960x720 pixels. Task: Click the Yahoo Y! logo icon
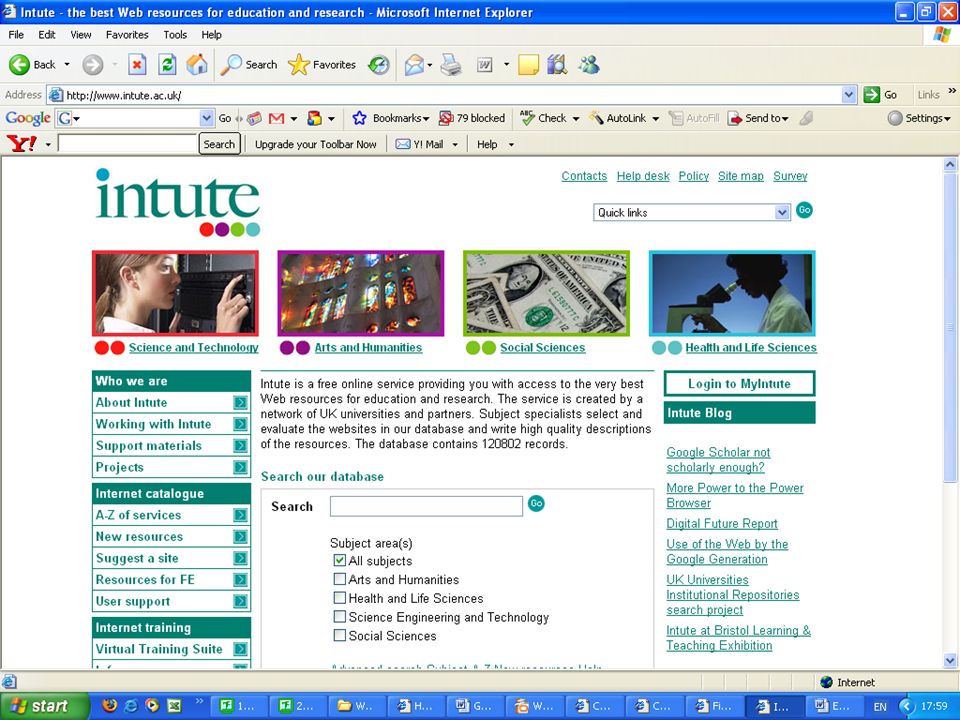point(21,144)
